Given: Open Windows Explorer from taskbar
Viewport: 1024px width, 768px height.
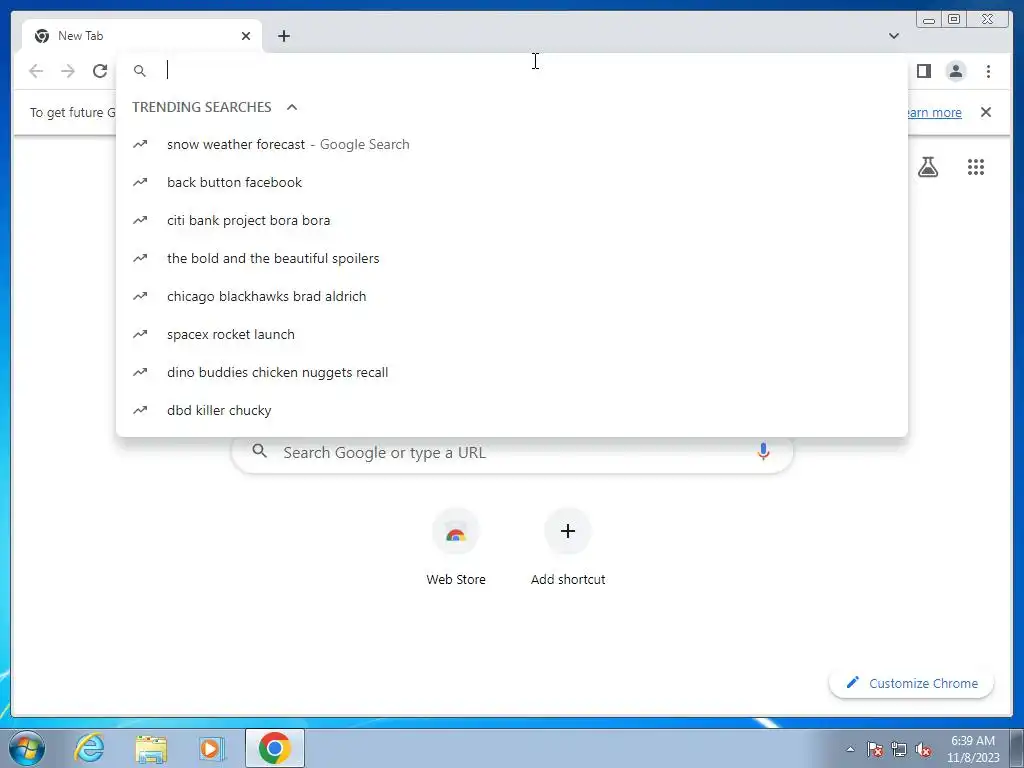Looking at the screenshot, I should [150, 748].
